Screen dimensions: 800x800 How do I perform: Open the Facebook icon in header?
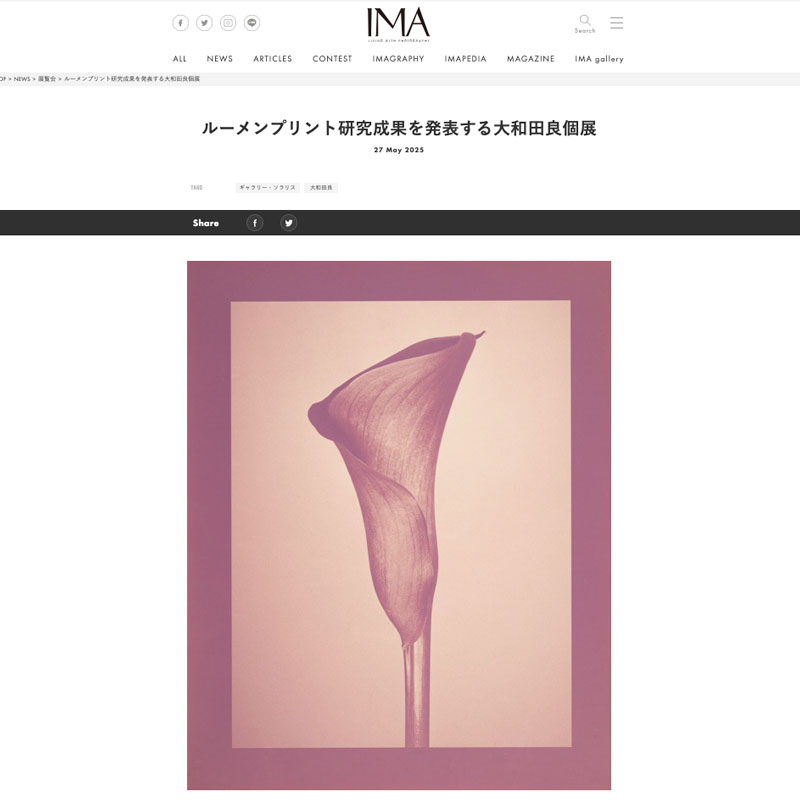(x=180, y=23)
